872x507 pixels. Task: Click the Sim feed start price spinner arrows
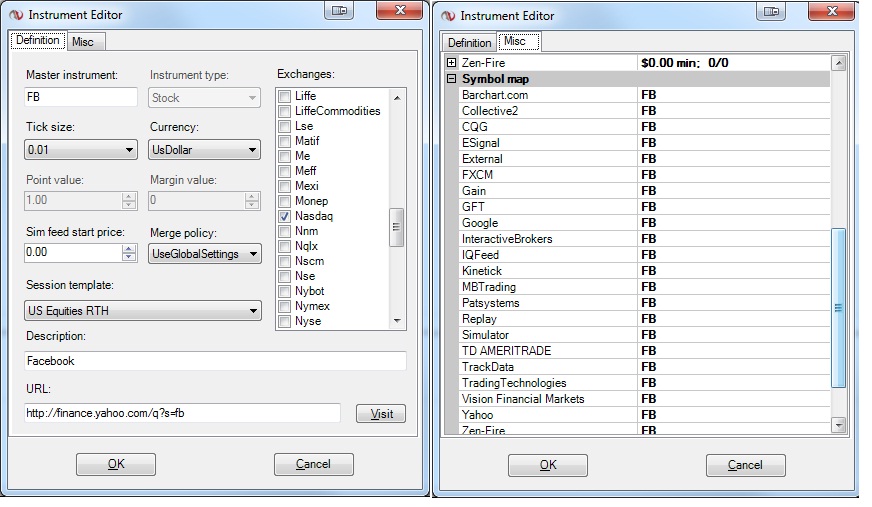click(x=129, y=253)
